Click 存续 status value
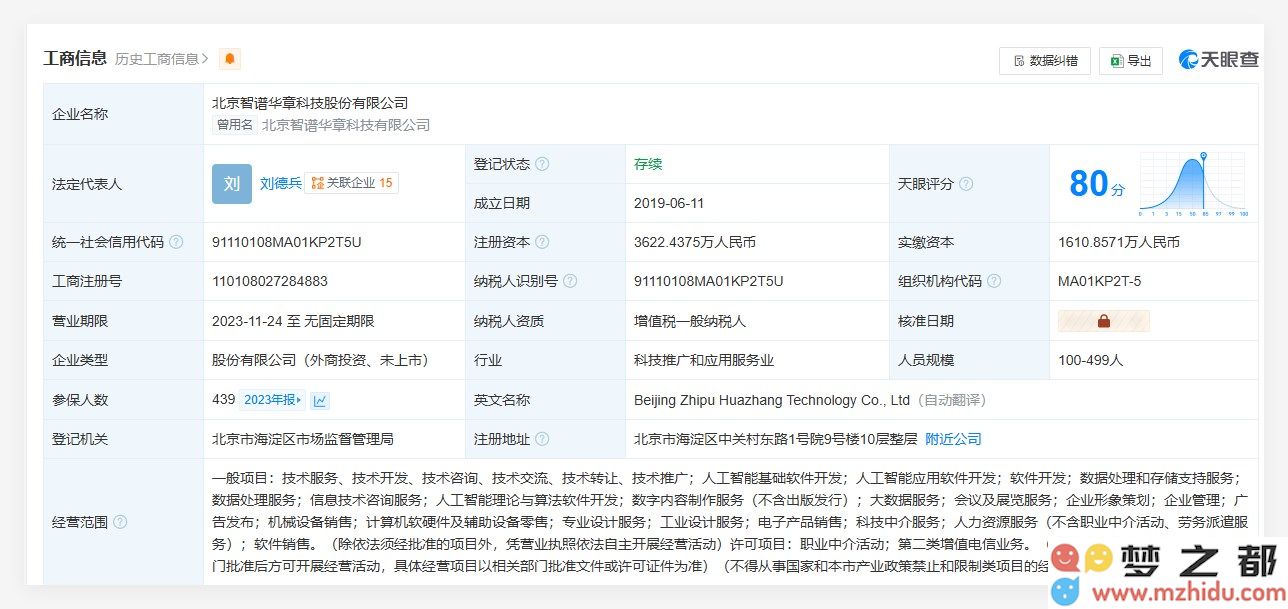This screenshot has width=1288, height=609. coord(648,164)
